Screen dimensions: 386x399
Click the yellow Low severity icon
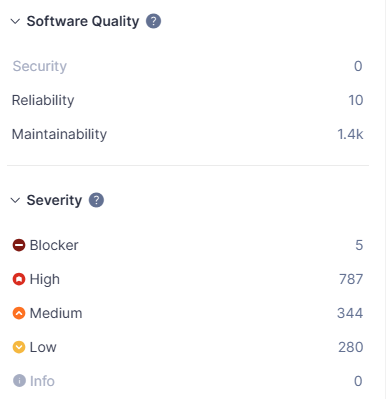[x=19, y=347]
